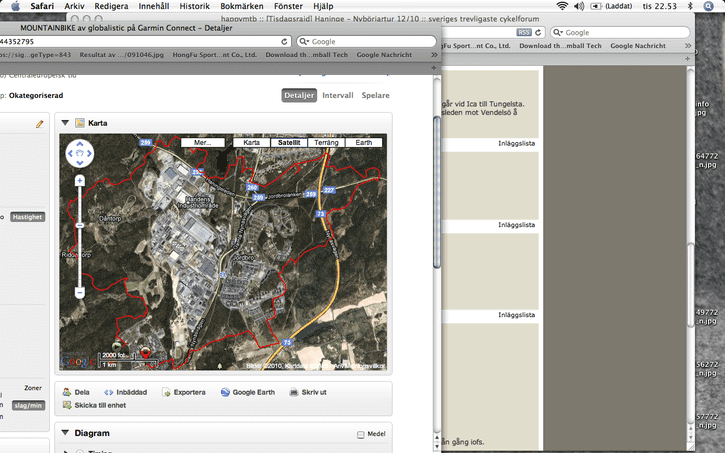Screen dimensions: 725x453
Task: Click the map pan navigation control
Action: tap(79, 153)
